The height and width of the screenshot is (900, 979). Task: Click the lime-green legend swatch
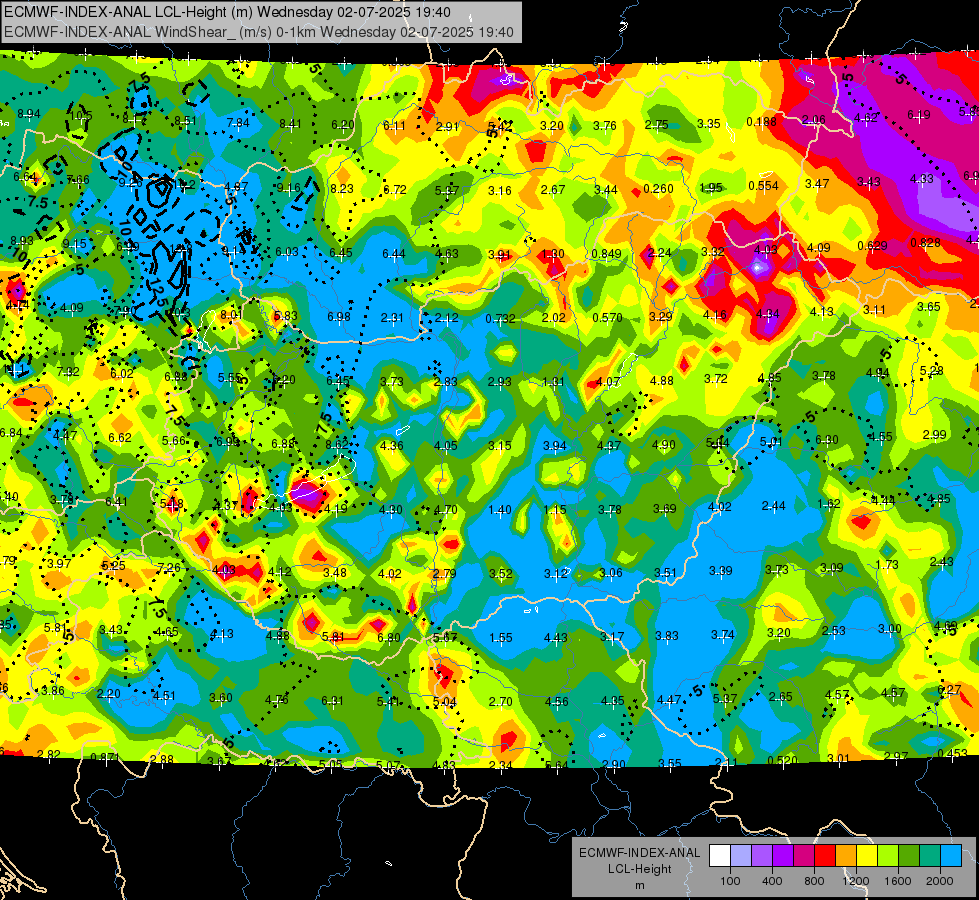pos(888,856)
